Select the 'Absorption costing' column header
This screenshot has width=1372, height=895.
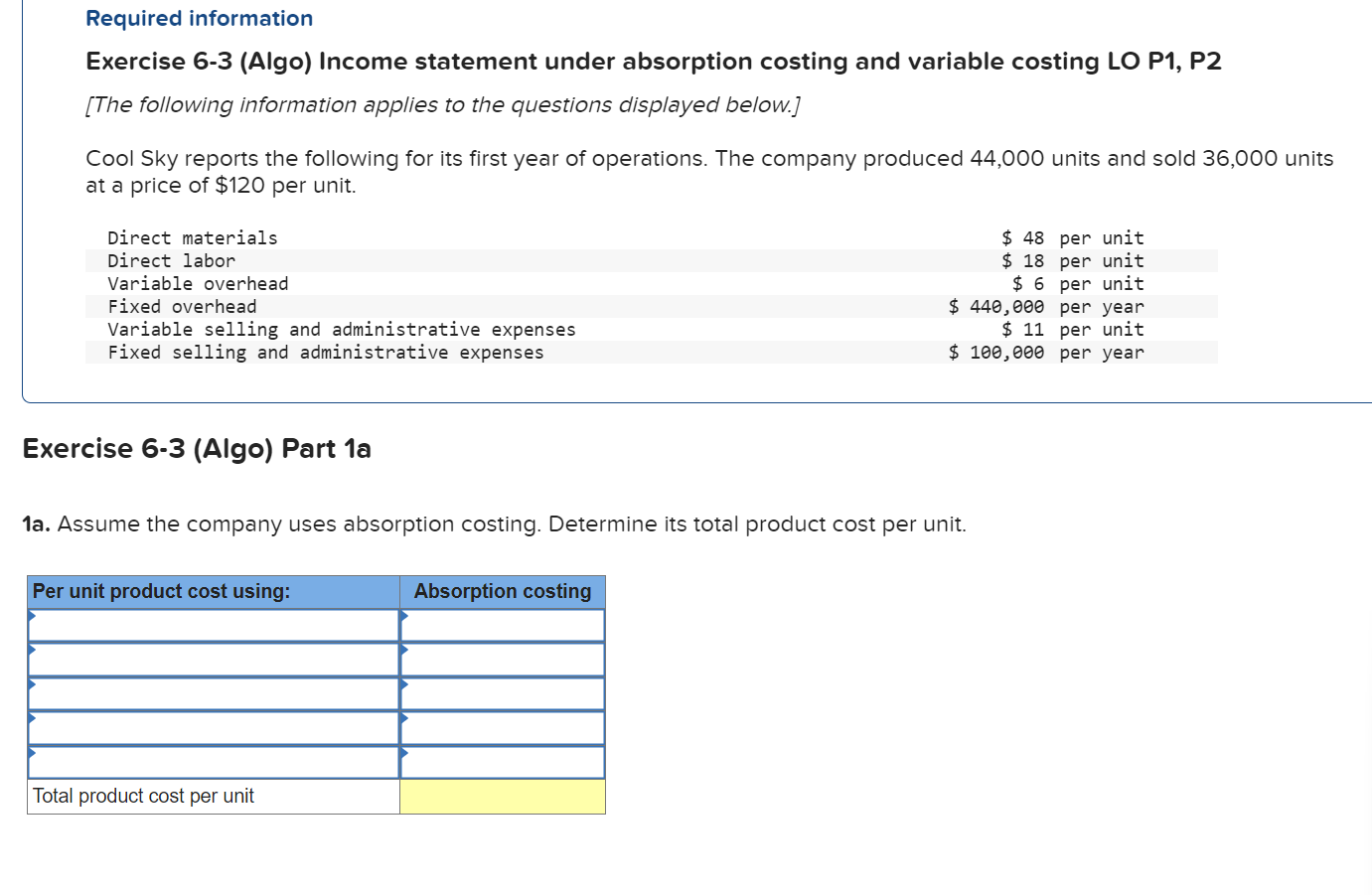click(502, 591)
